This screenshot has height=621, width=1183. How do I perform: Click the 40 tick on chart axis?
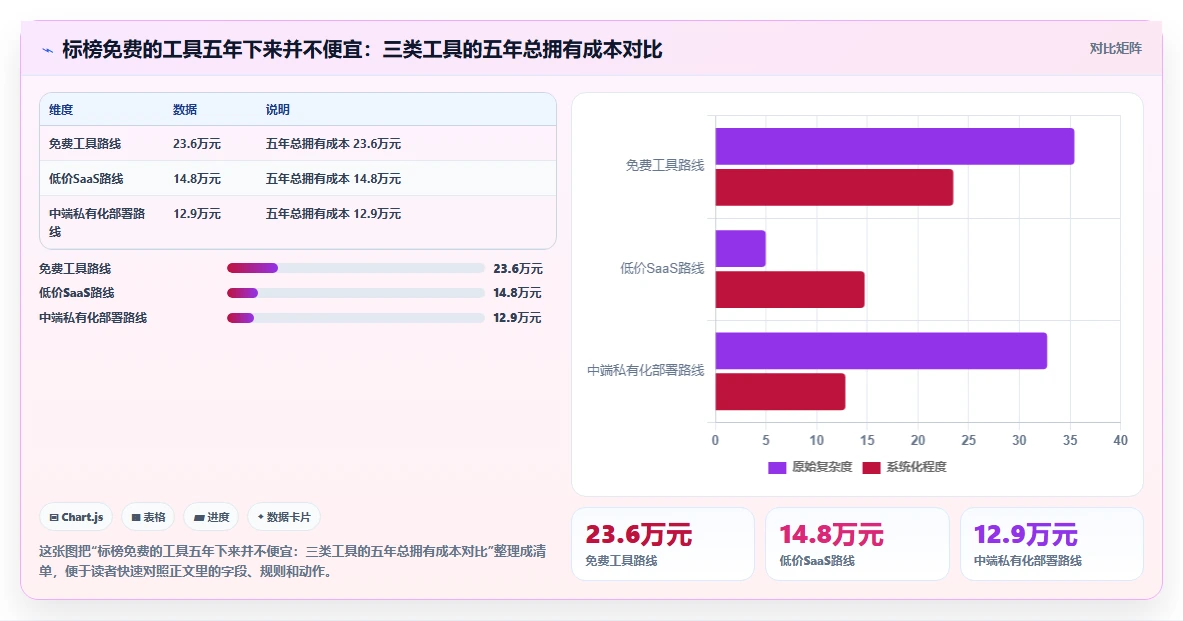(1120, 441)
